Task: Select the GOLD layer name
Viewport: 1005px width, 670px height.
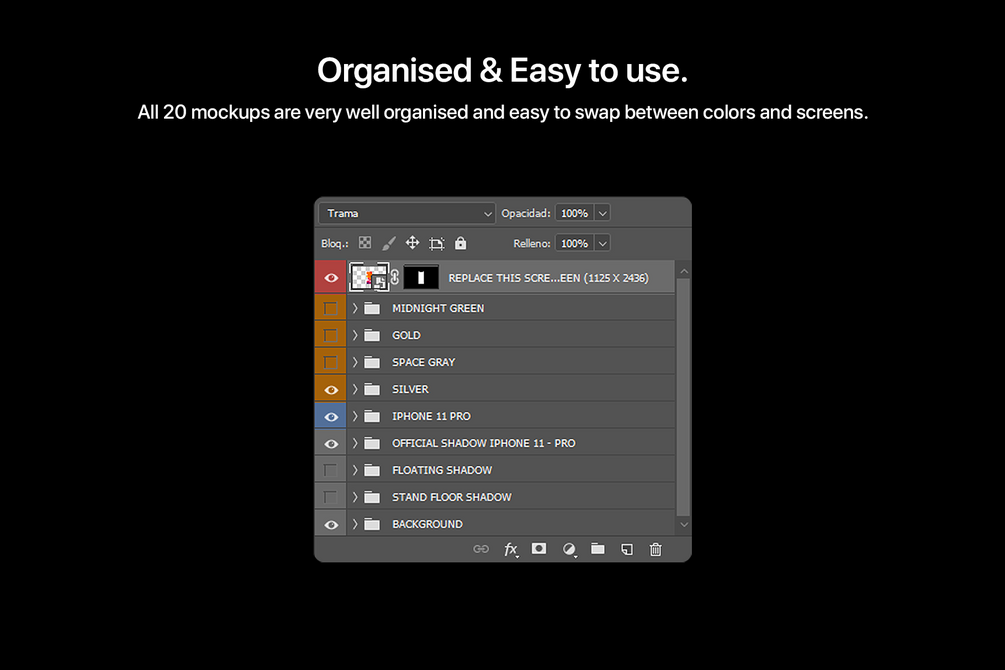Action: (406, 335)
